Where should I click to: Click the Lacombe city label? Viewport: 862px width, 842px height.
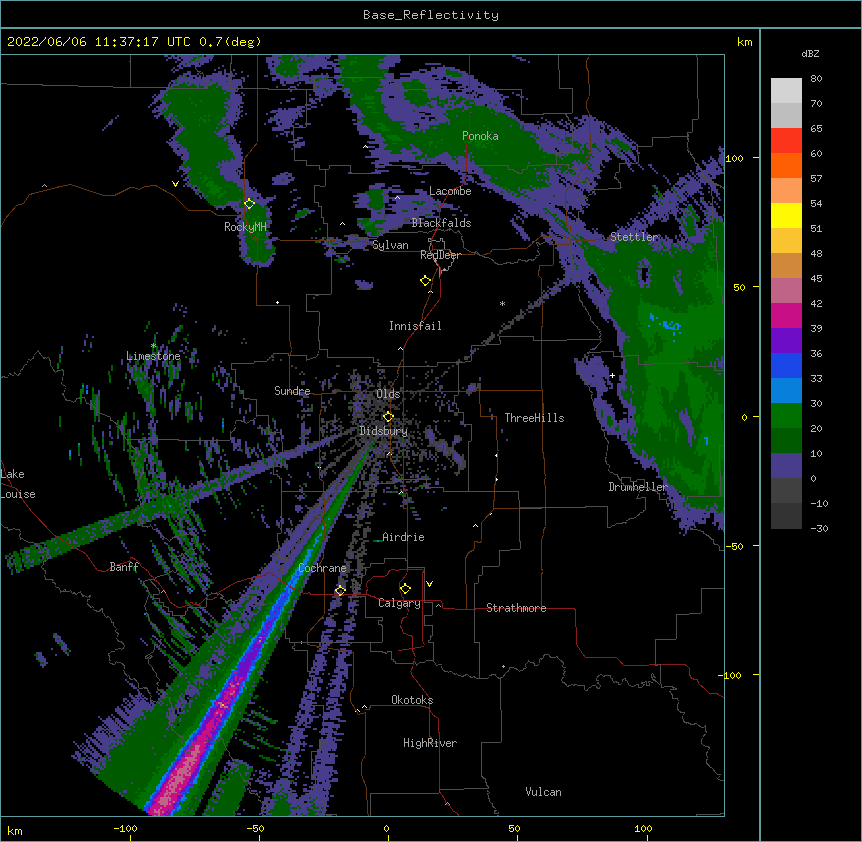pos(450,191)
